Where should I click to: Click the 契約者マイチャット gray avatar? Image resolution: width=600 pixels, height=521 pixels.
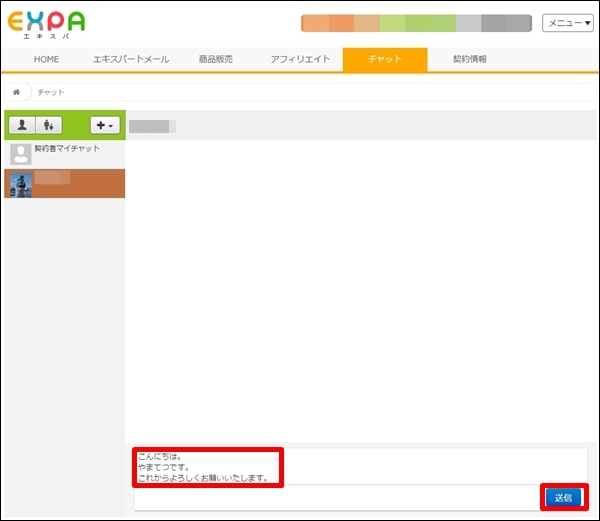21,154
